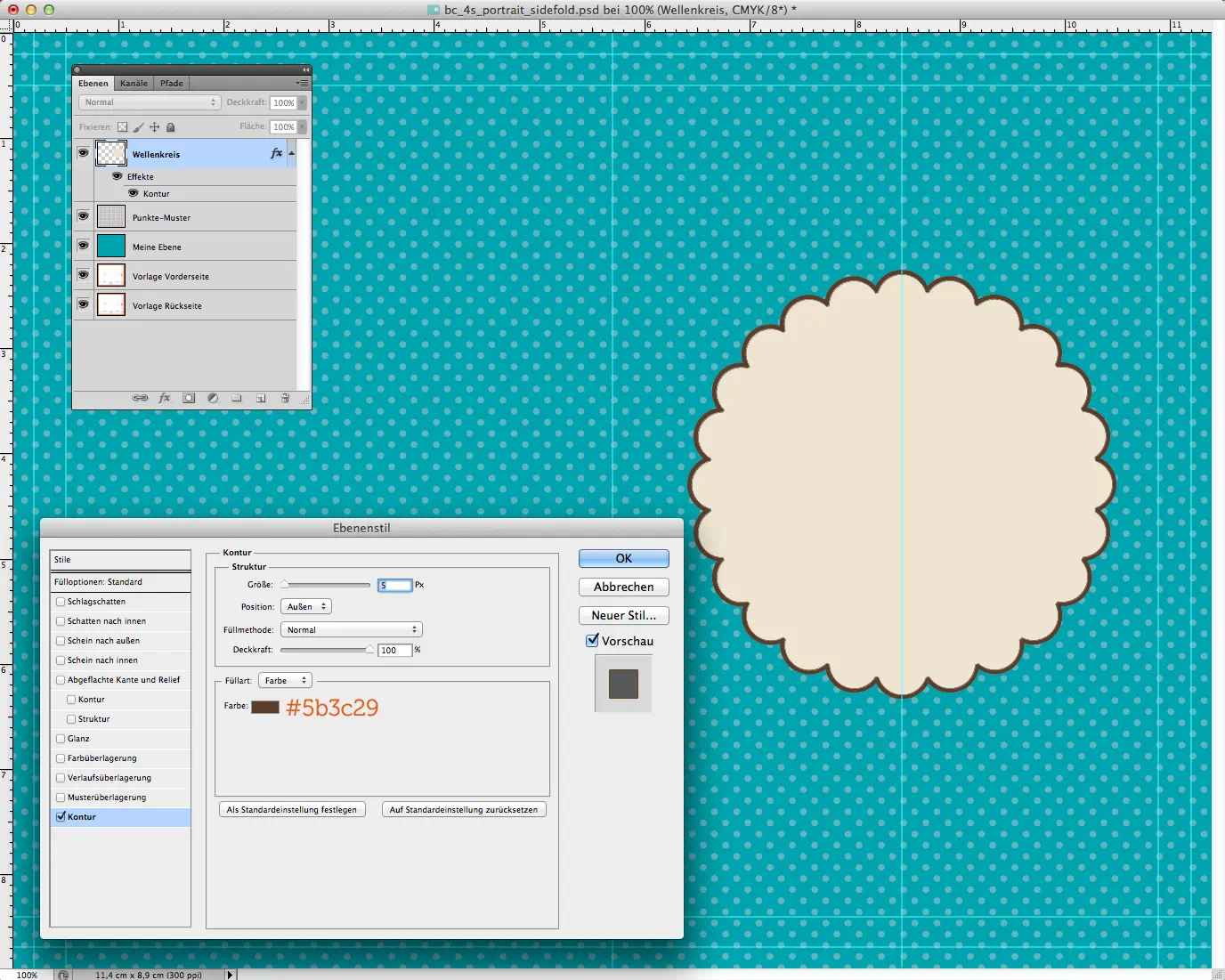This screenshot has height=980, width=1225.
Task: Click the OK button
Action: (623, 558)
